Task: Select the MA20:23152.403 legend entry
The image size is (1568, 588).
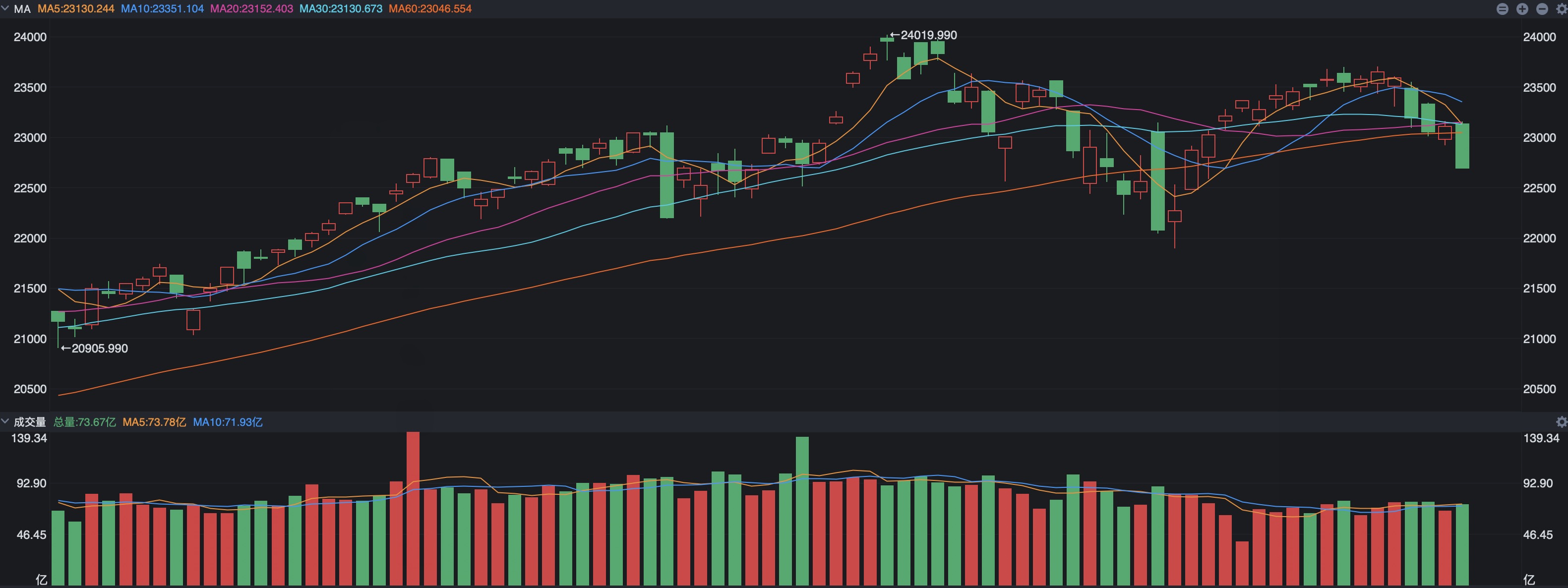Action: [x=251, y=8]
